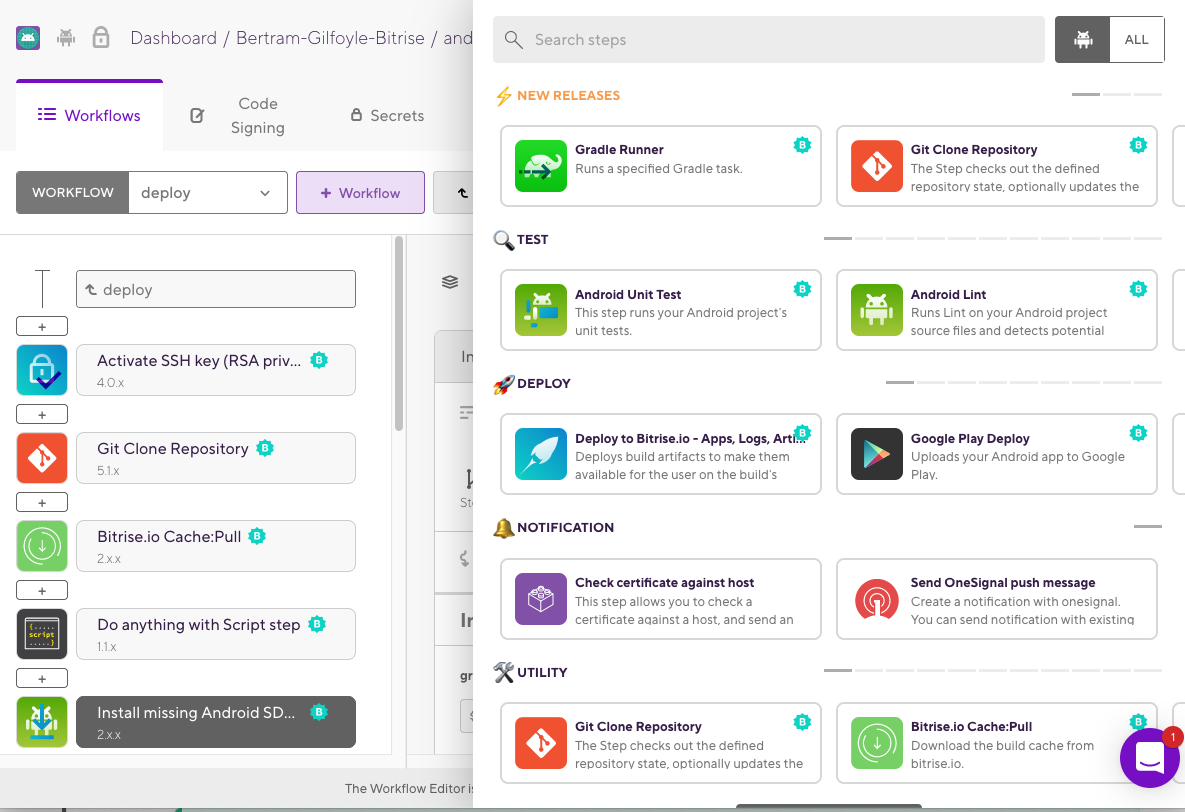Image resolution: width=1185 pixels, height=812 pixels.
Task: Open the Dashboard breadcrumb link
Action: tap(173, 38)
